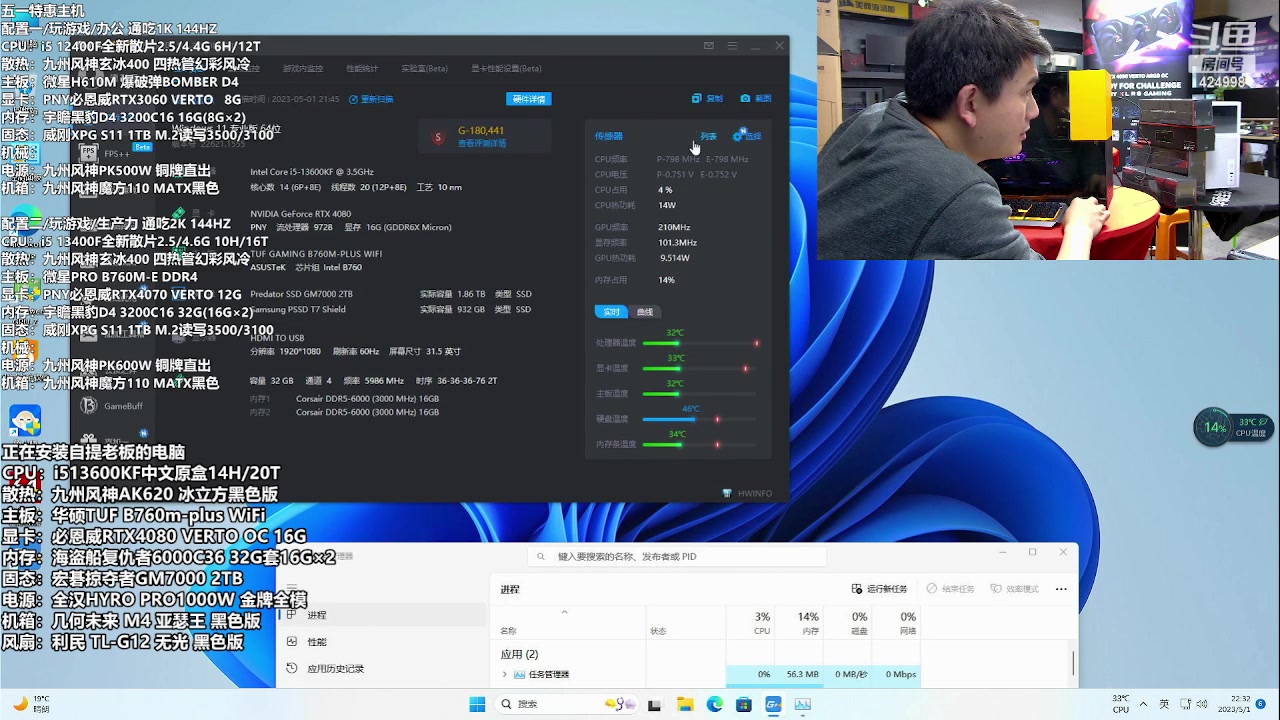Click the 状态 column header
The height and width of the screenshot is (720, 1280).
658,631
